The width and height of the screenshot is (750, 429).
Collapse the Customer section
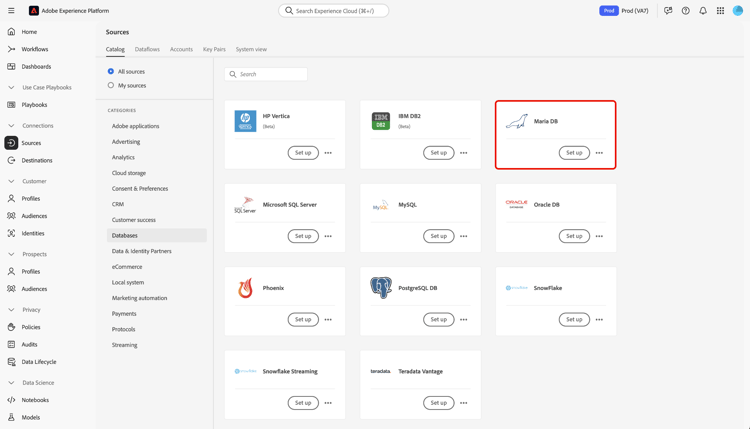pyautogui.click(x=11, y=181)
